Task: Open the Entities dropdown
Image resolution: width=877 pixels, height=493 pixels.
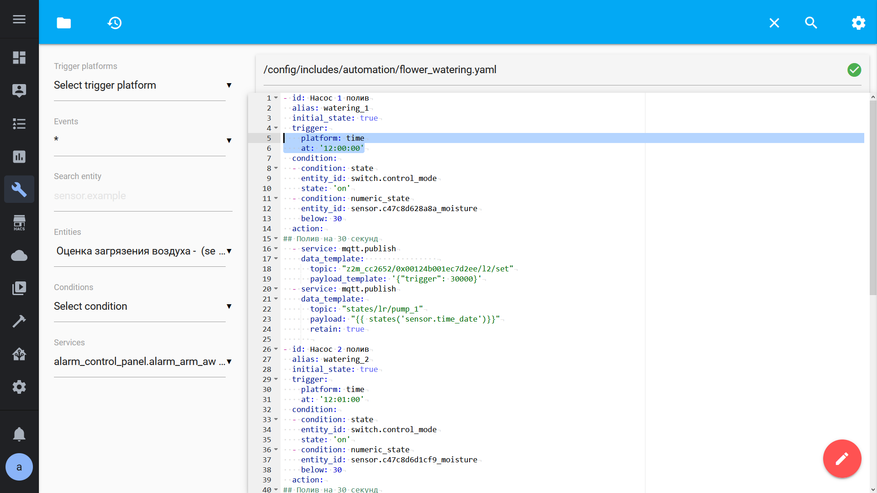Action: click(x=142, y=251)
